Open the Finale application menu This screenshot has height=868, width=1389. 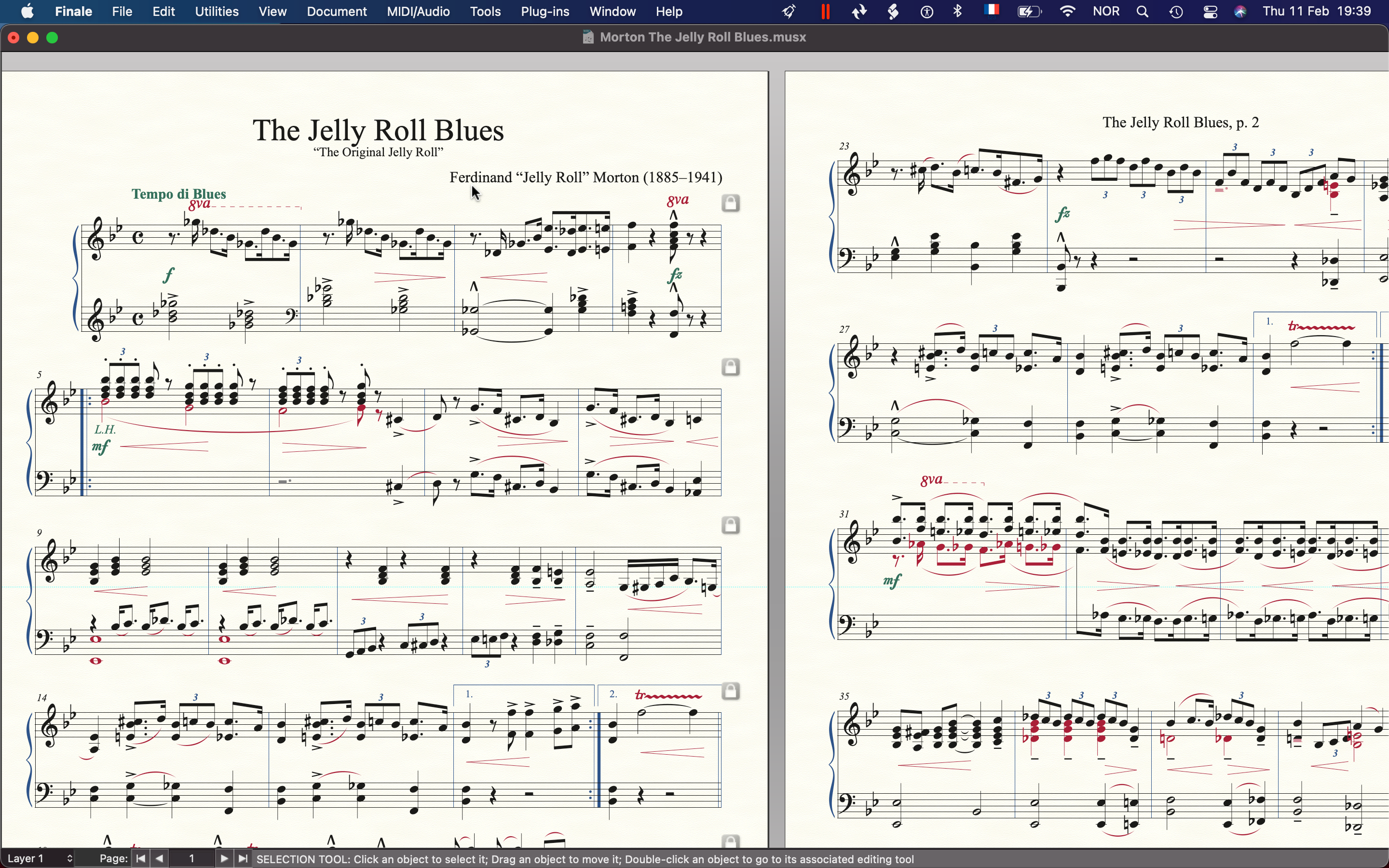point(74,12)
